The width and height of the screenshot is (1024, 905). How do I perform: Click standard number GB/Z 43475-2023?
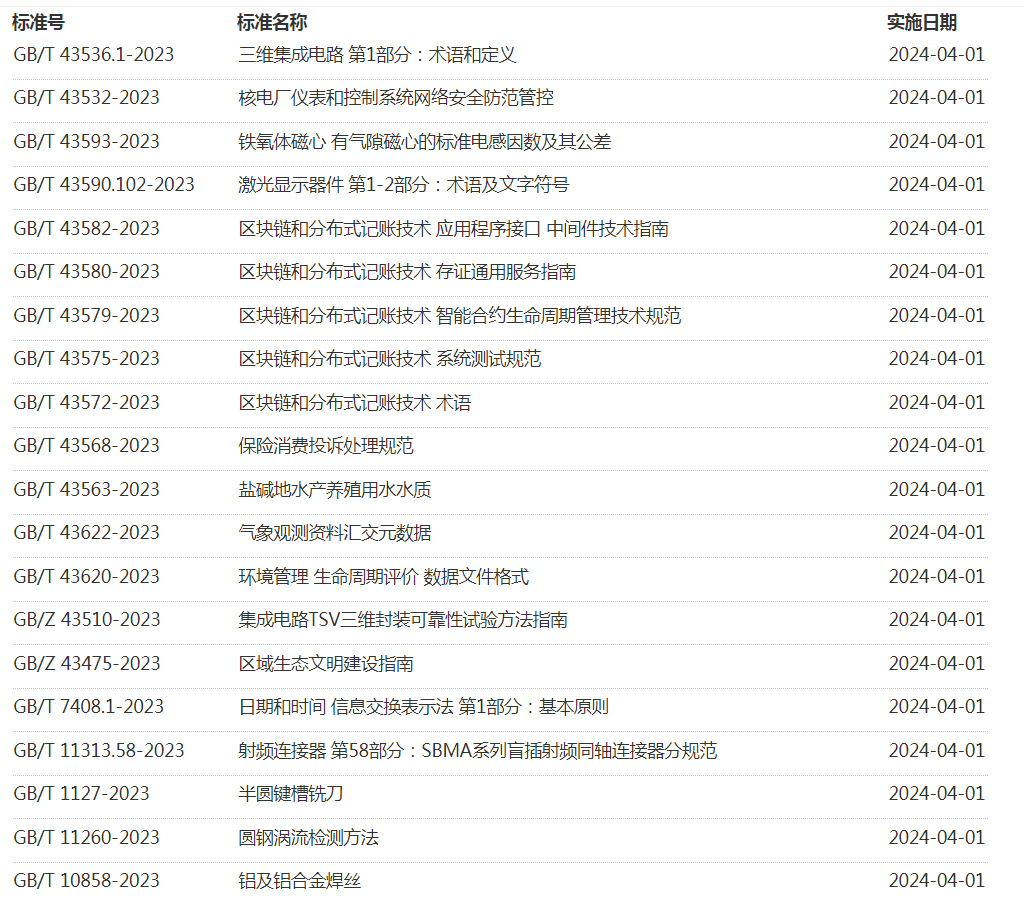pos(86,664)
